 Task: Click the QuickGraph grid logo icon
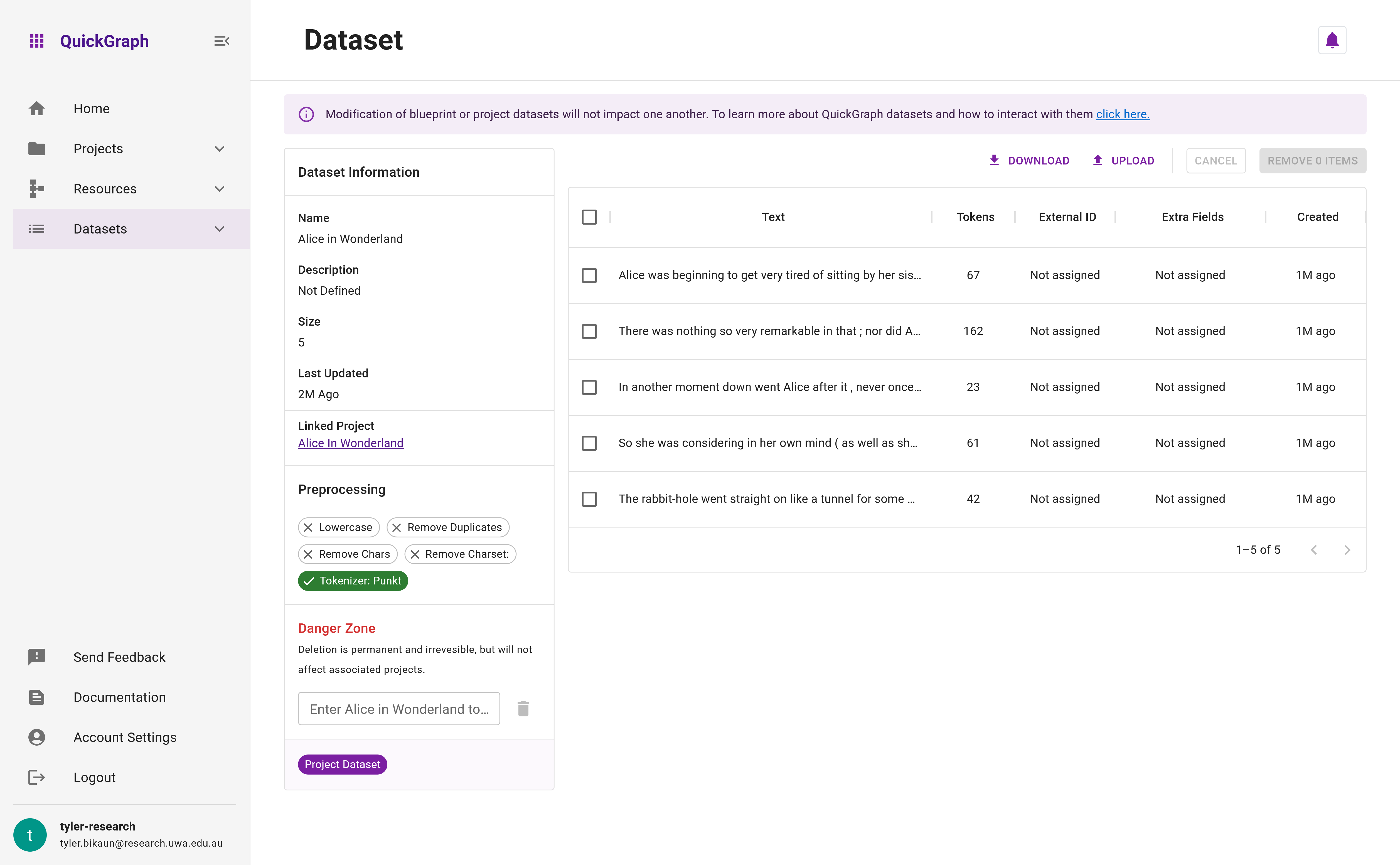tap(37, 41)
